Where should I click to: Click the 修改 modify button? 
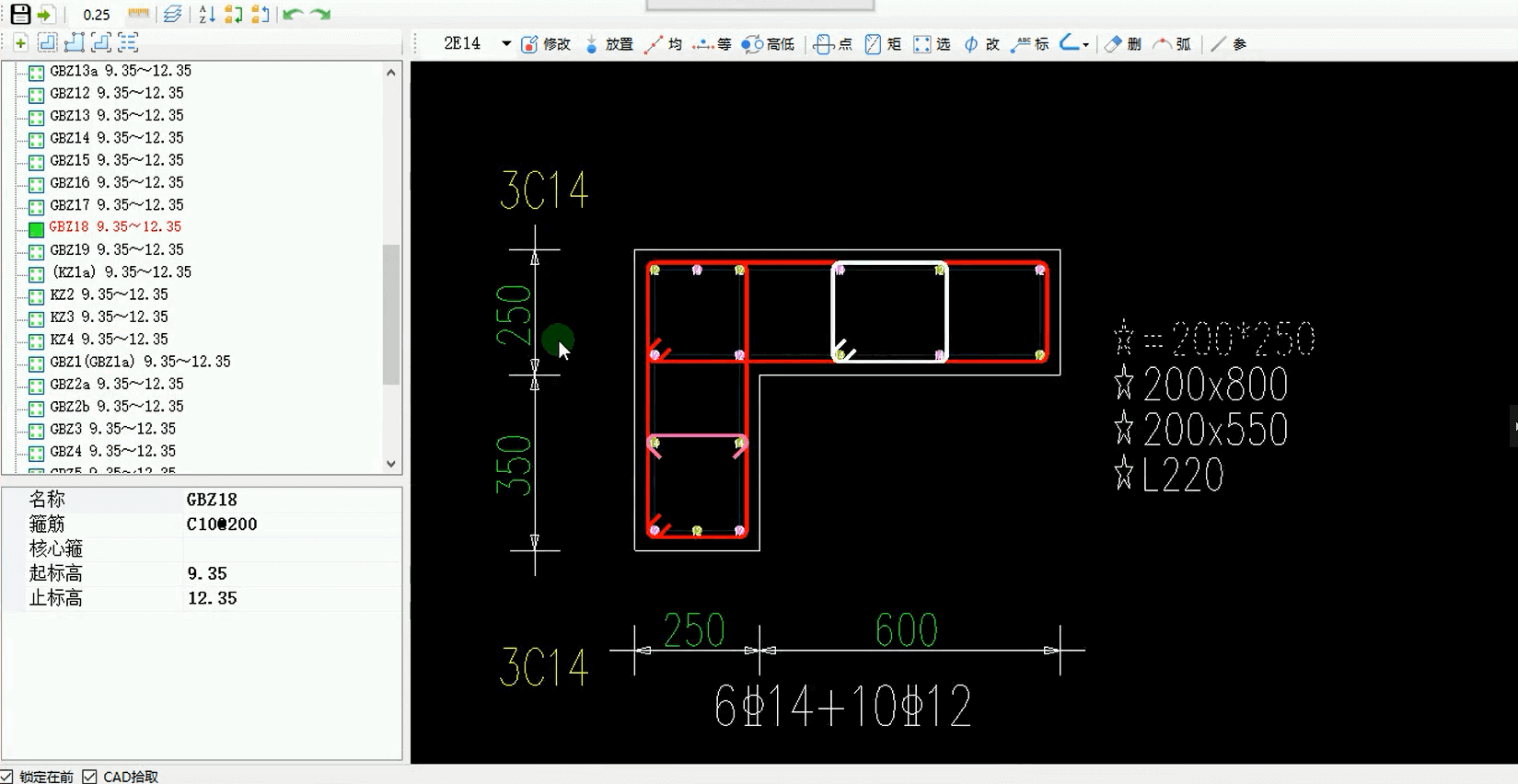pyautogui.click(x=545, y=44)
